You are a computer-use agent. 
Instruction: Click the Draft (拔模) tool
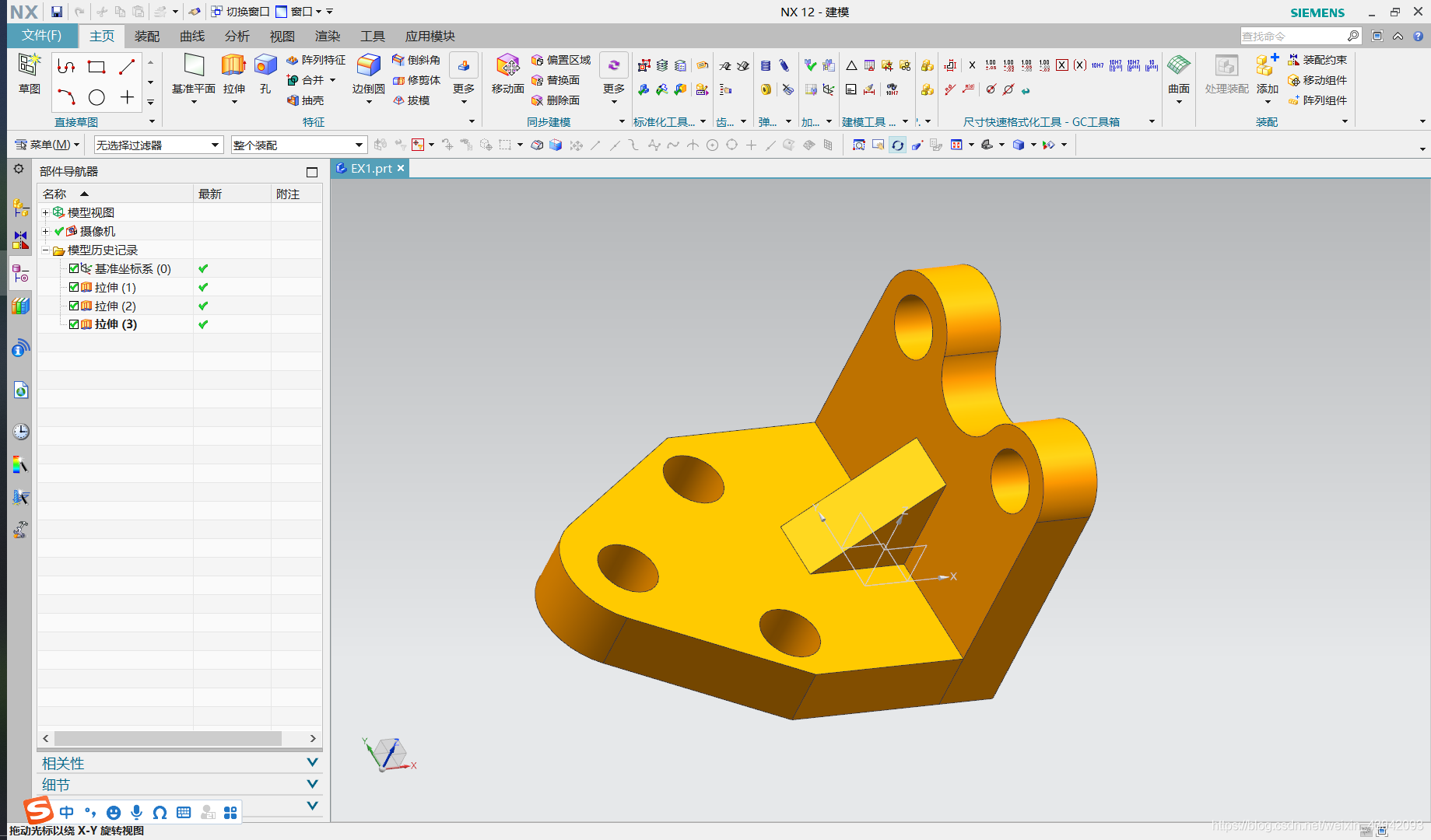click(x=411, y=100)
